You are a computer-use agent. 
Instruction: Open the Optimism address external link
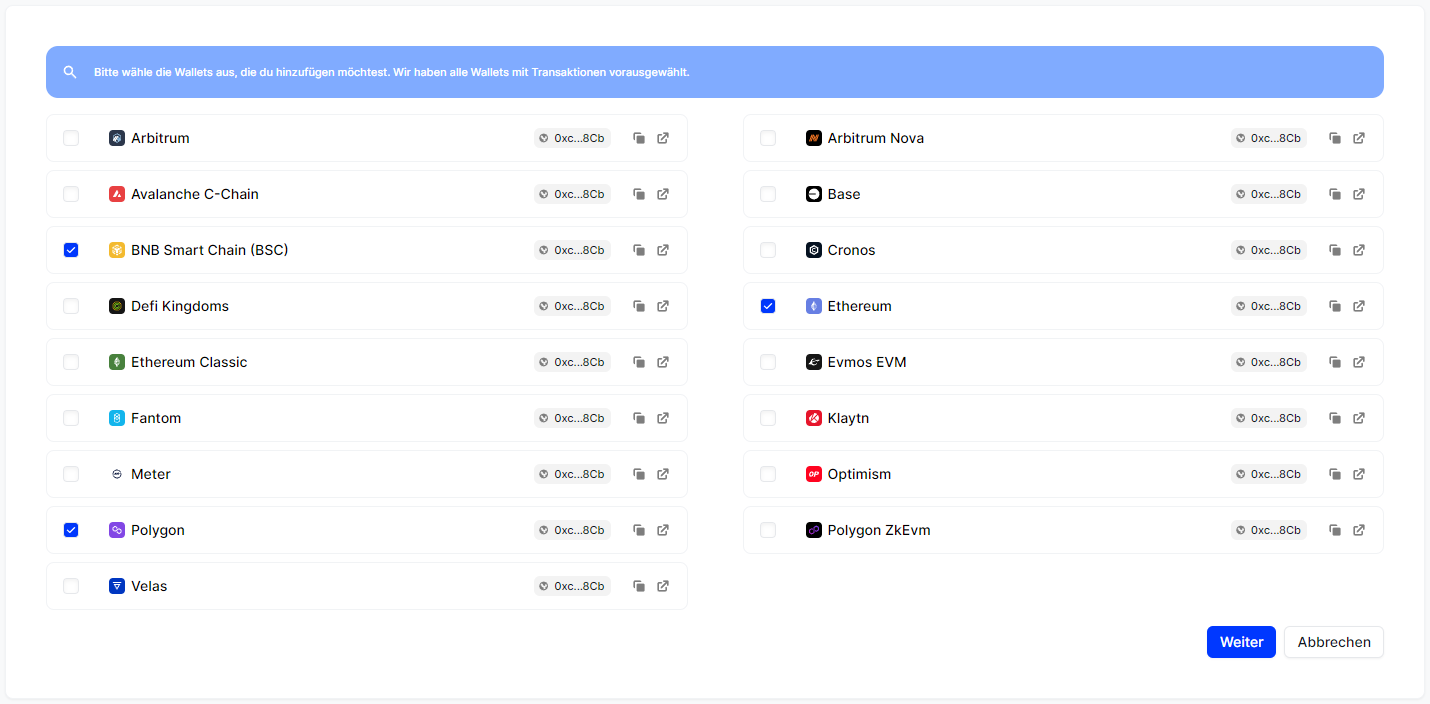click(x=1359, y=474)
